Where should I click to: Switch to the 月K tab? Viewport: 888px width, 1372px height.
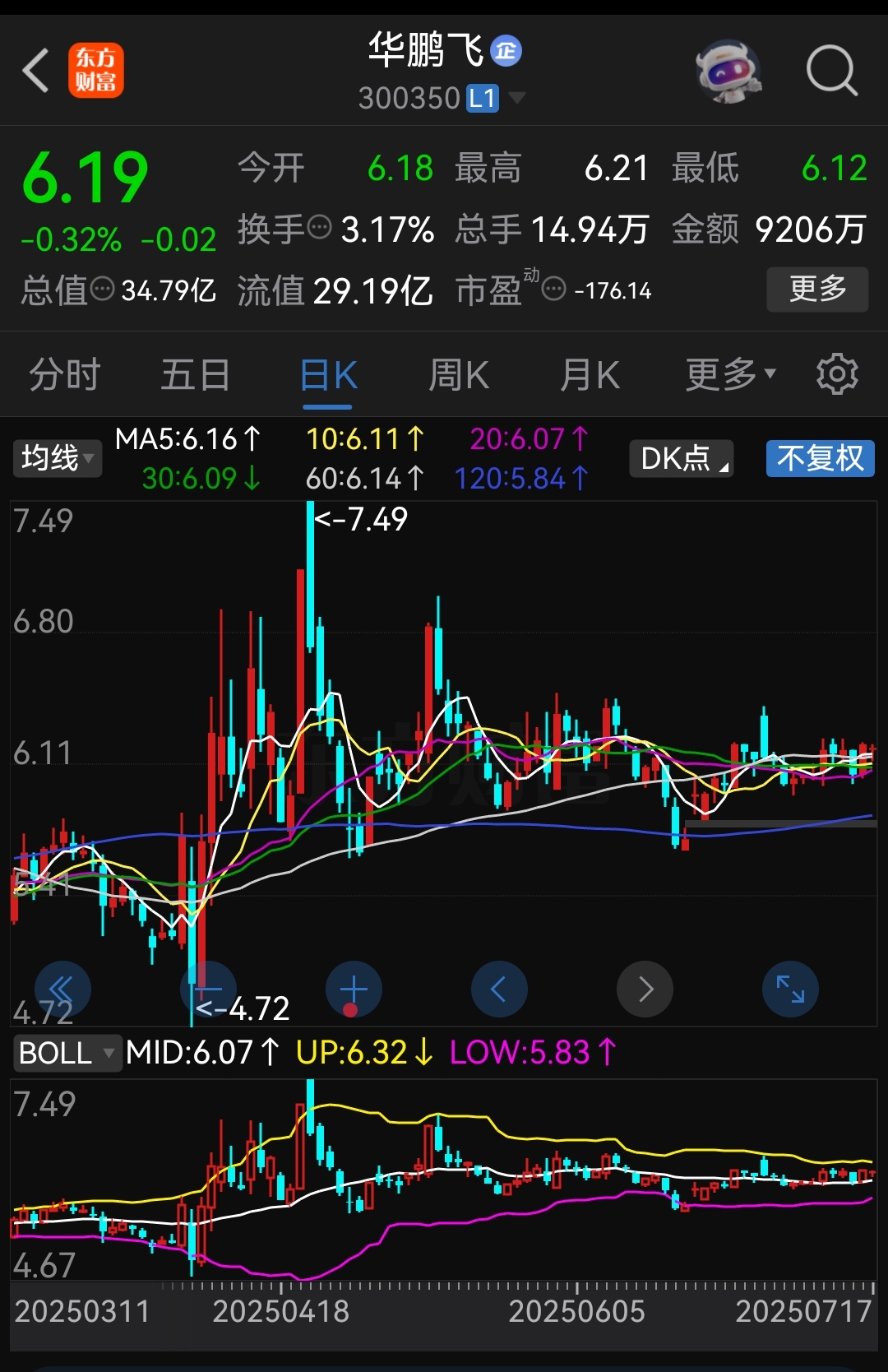click(x=590, y=375)
